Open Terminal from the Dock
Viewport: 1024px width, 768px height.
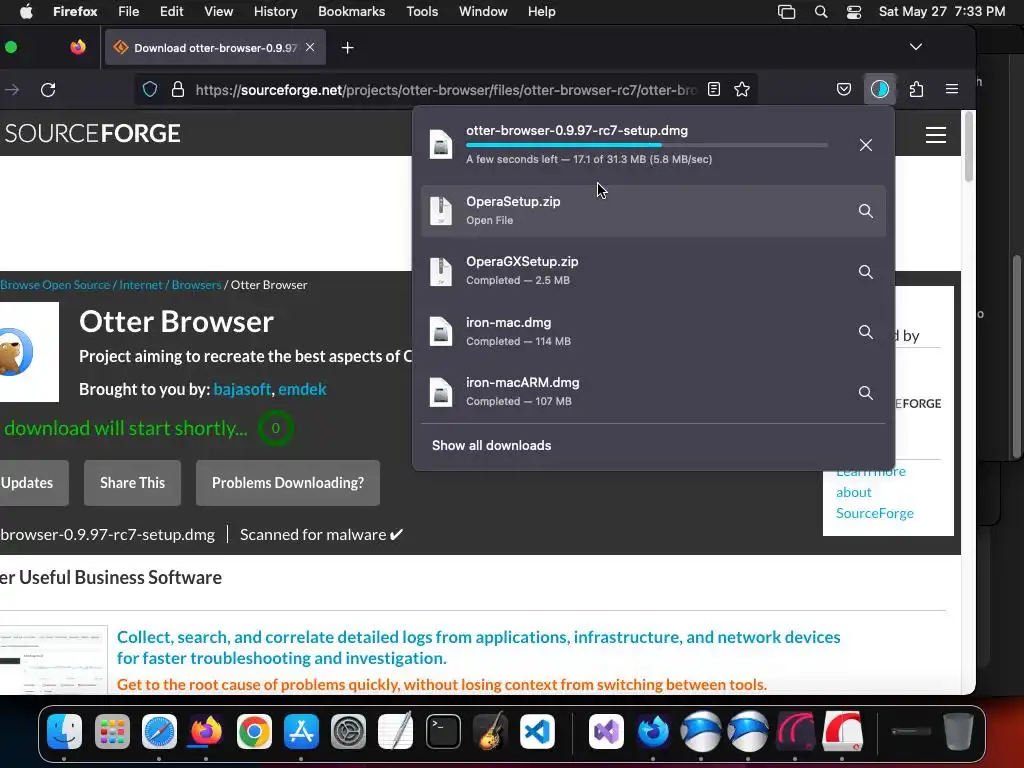coord(443,731)
